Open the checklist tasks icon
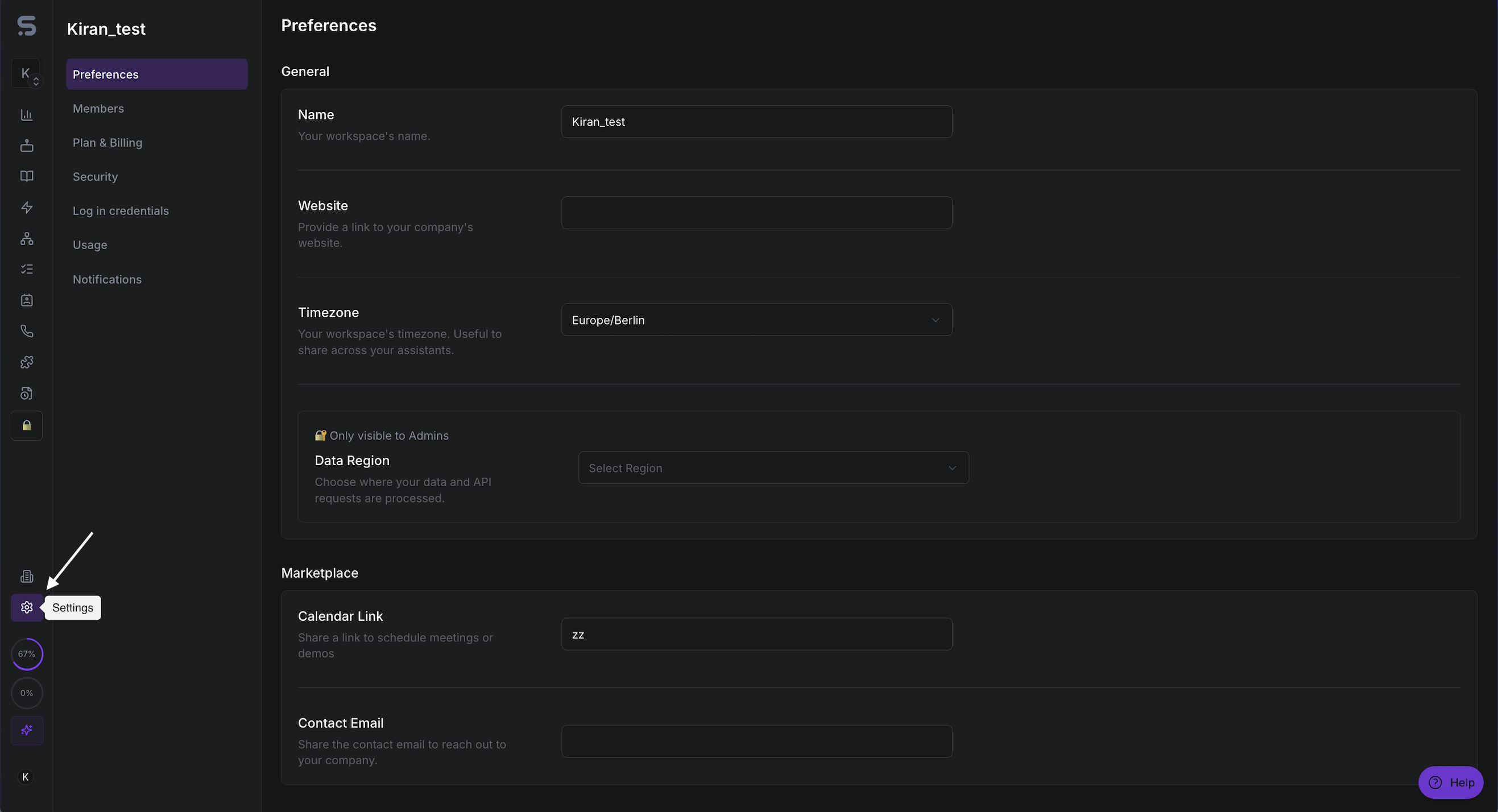Viewport: 1498px width, 812px height. click(x=27, y=269)
